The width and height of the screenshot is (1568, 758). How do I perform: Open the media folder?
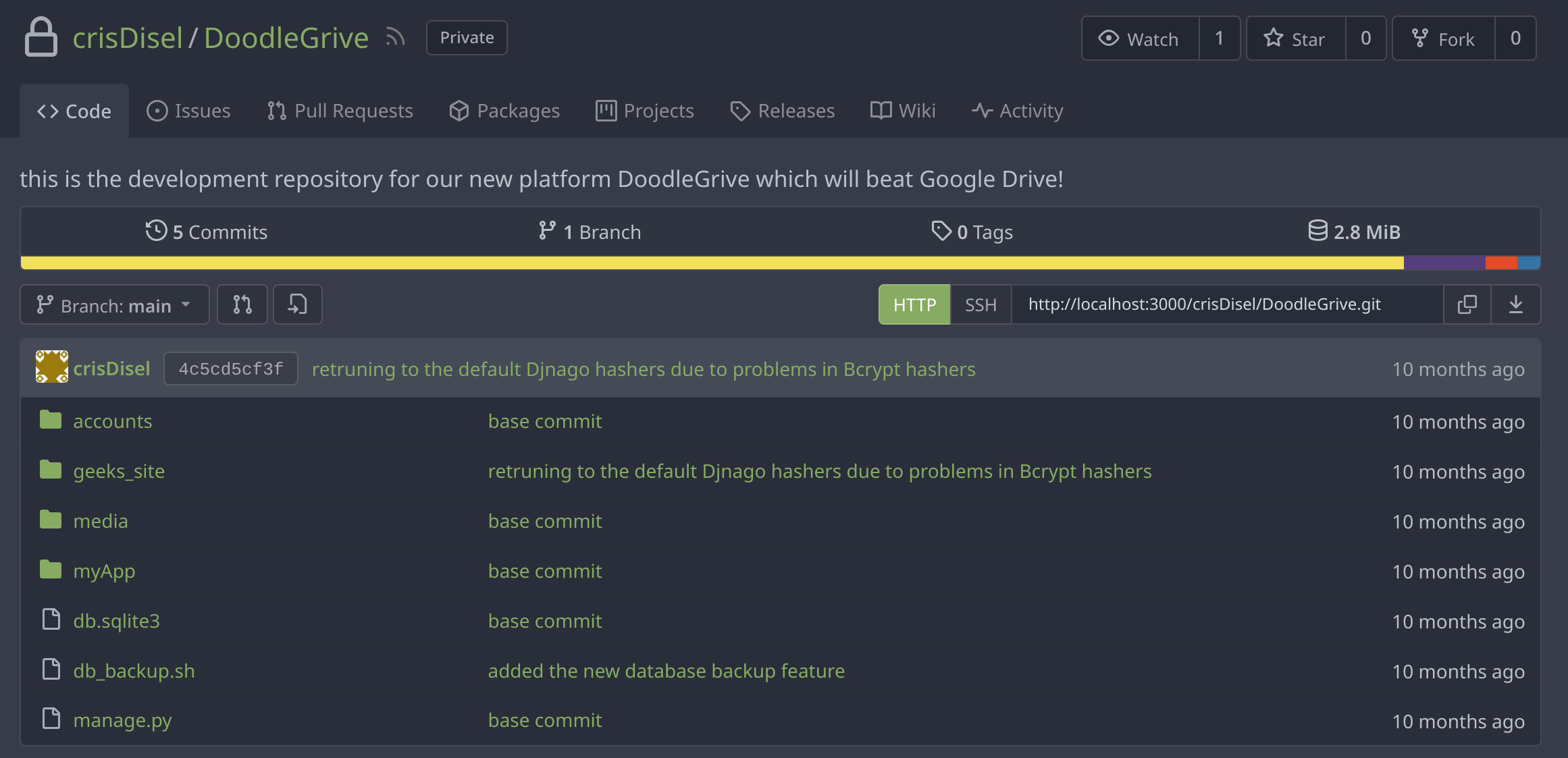pos(101,521)
